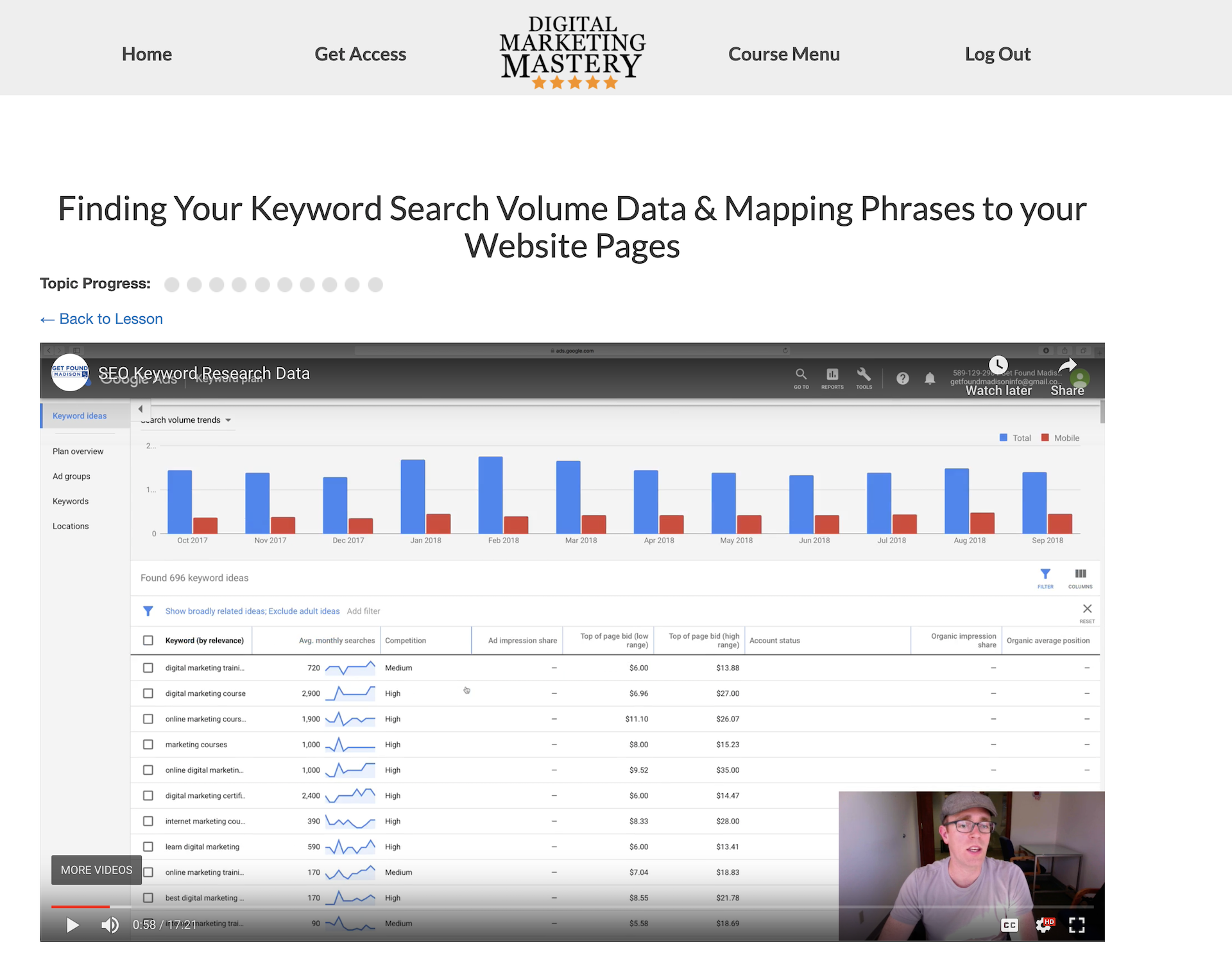Click the Log Out link
Viewport: 1232px width, 955px height.
point(998,54)
